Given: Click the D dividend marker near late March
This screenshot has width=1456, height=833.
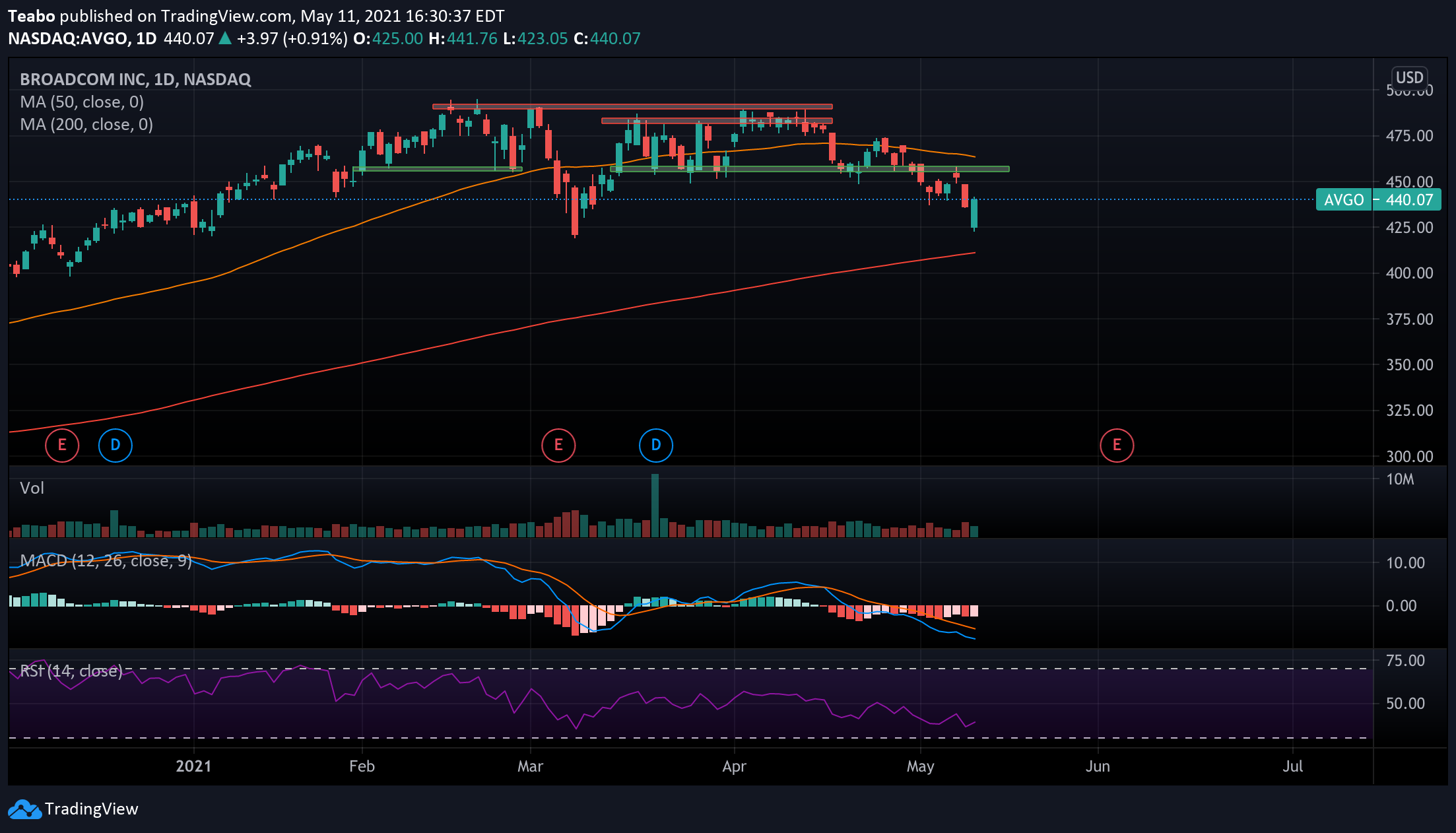Looking at the screenshot, I should [x=656, y=445].
